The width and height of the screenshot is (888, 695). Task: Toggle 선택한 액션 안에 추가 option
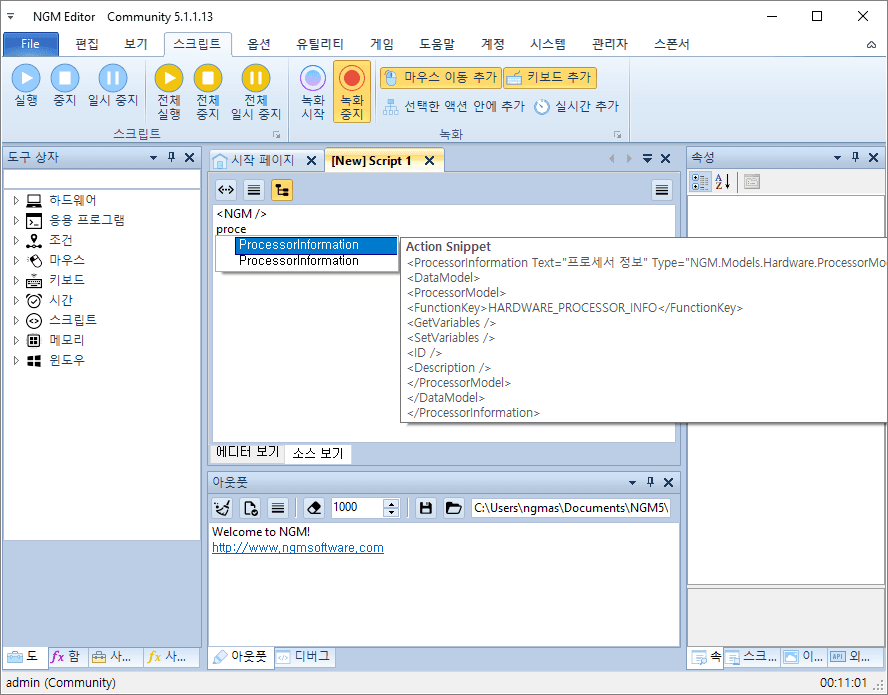[x=454, y=106]
